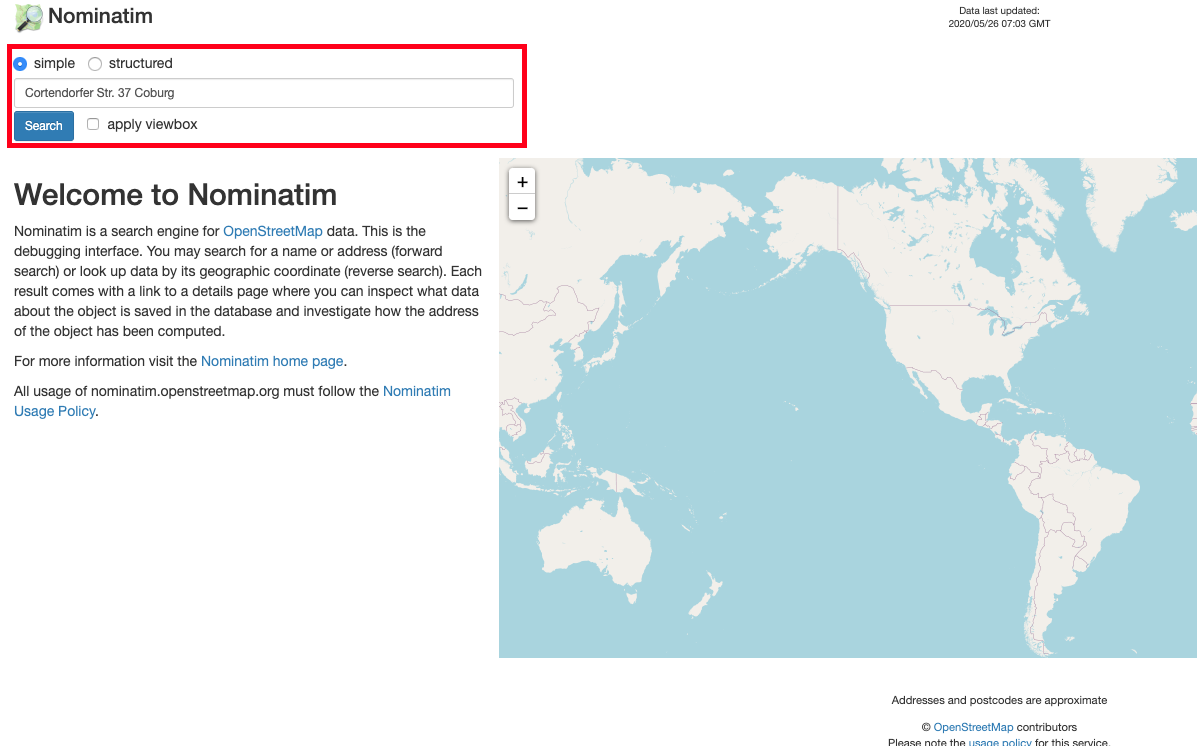Viewport: 1197px width, 746px height.
Task: Zoom in the map with plus button
Action: pyautogui.click(x=522, y=182)
